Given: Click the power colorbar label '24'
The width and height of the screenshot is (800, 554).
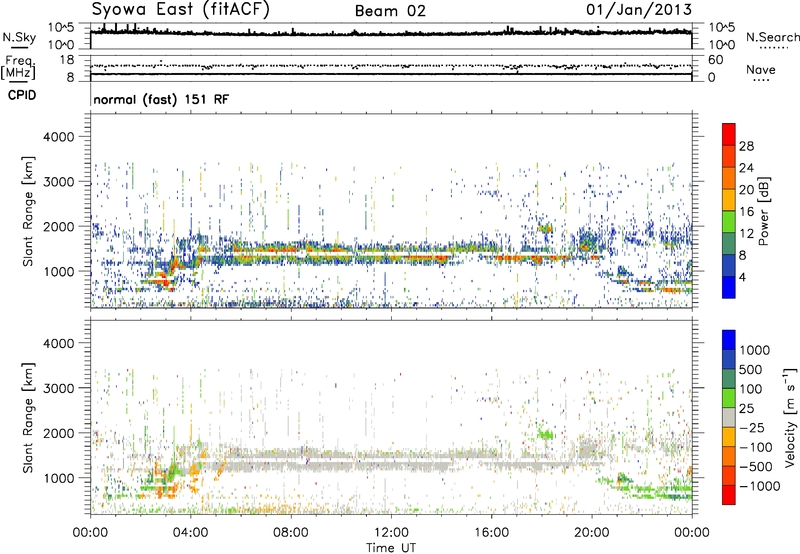Looking at the screenshot, I should (x=746, y=168).
